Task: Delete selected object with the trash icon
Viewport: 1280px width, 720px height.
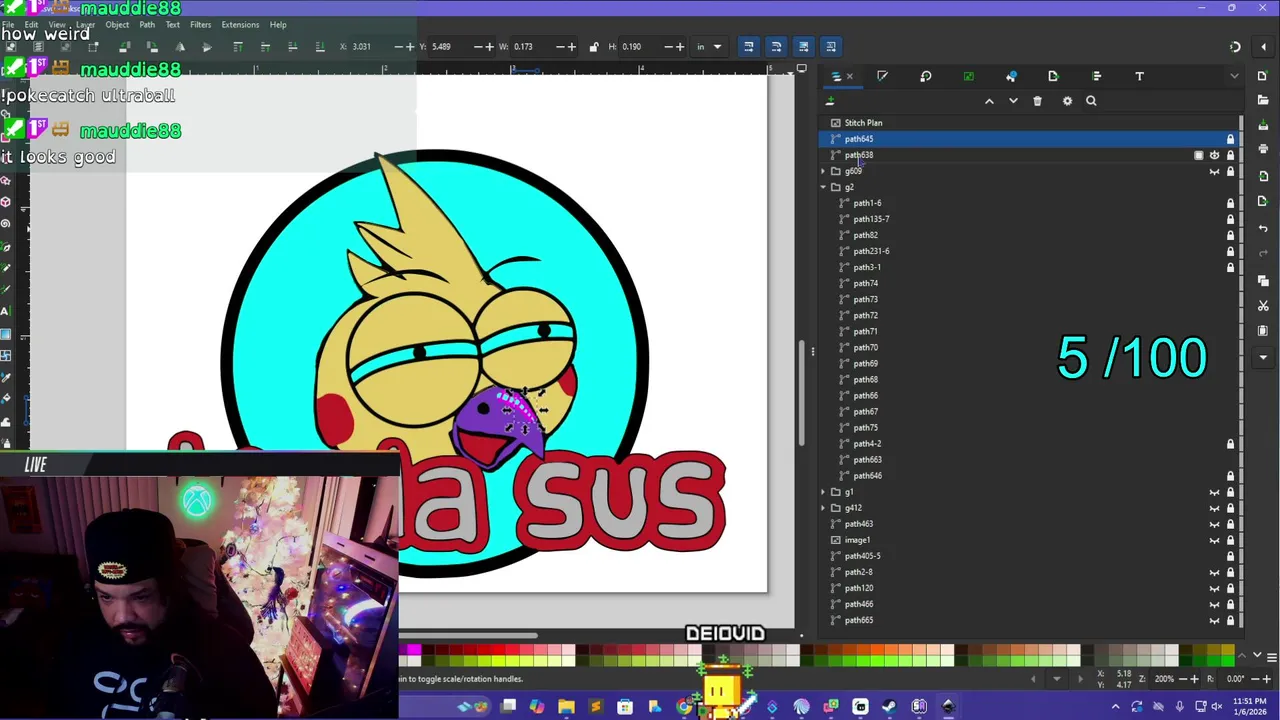Action: (x=1037, y=101)
